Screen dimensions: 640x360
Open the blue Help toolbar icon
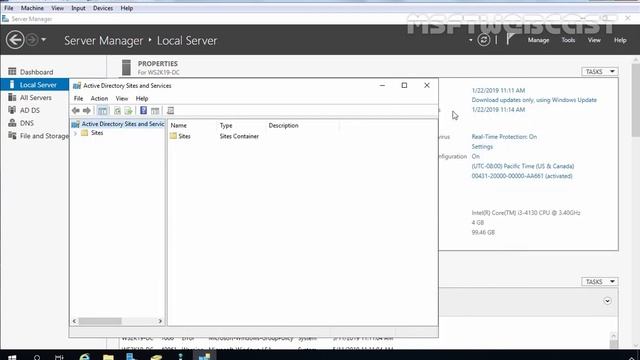point(143,110)
